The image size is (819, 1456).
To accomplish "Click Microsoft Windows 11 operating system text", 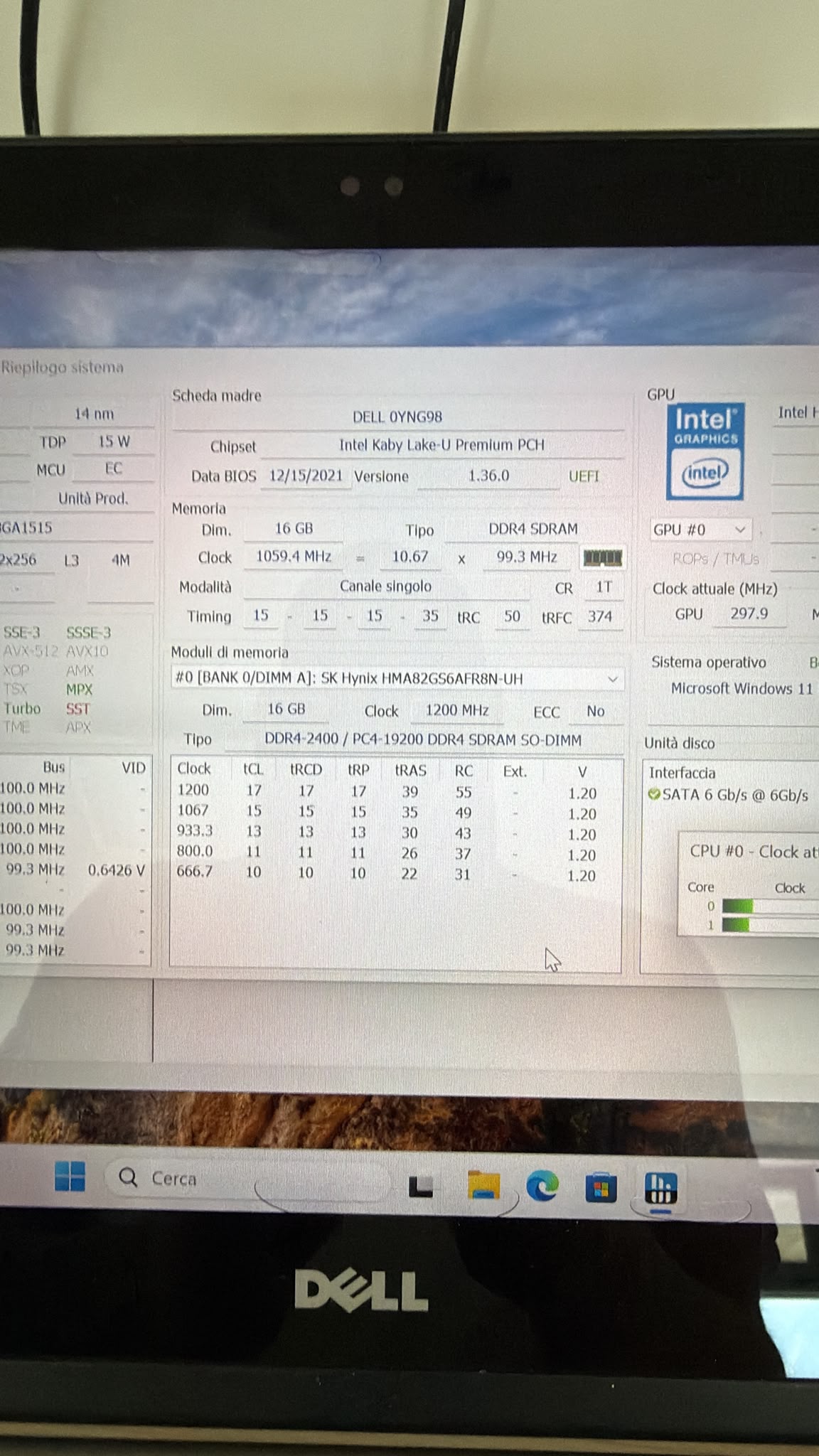I will click(x=742, y=689).
